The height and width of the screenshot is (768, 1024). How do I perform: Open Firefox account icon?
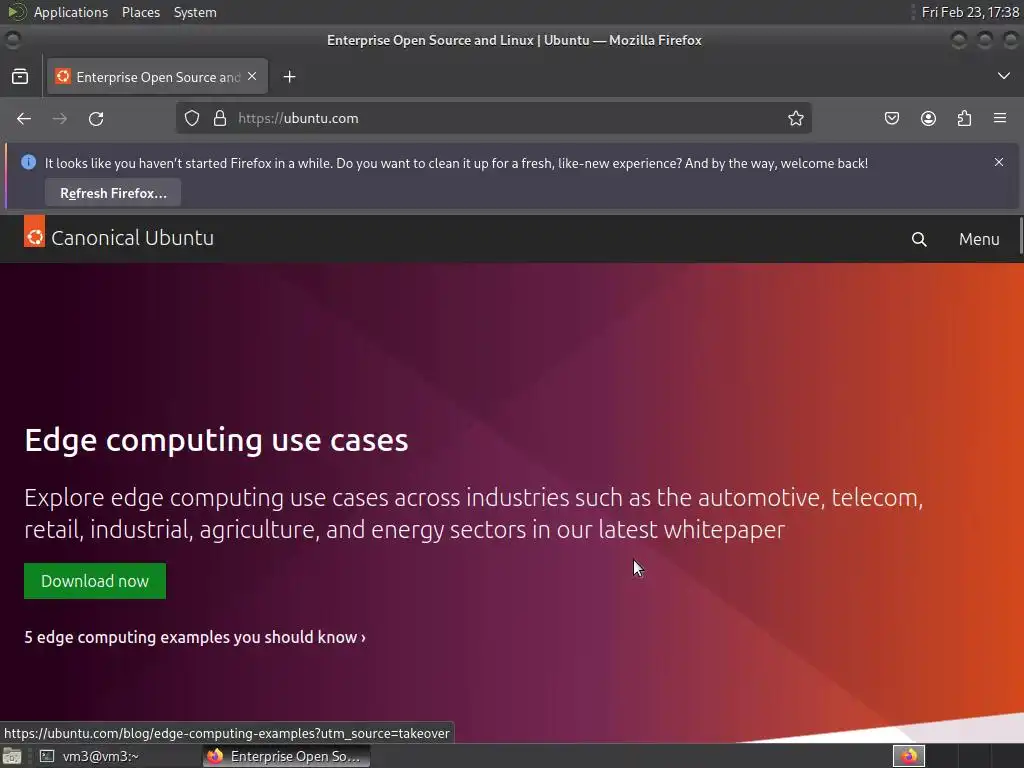[928, 118]
